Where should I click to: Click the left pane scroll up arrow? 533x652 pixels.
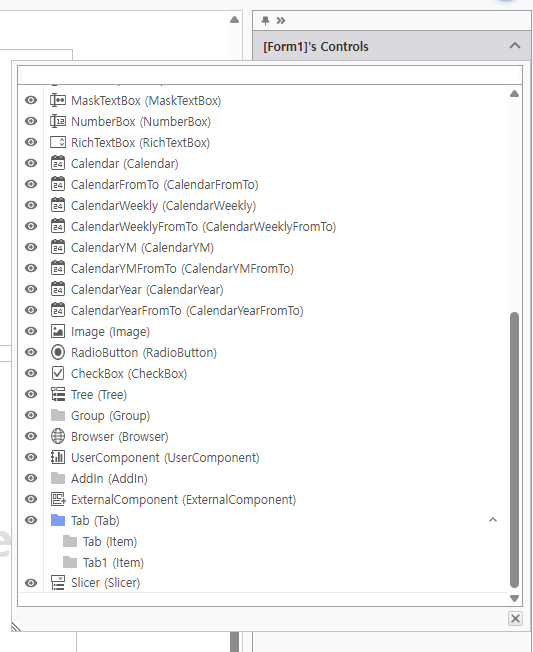pyautogui.click(x=234, y=20)
